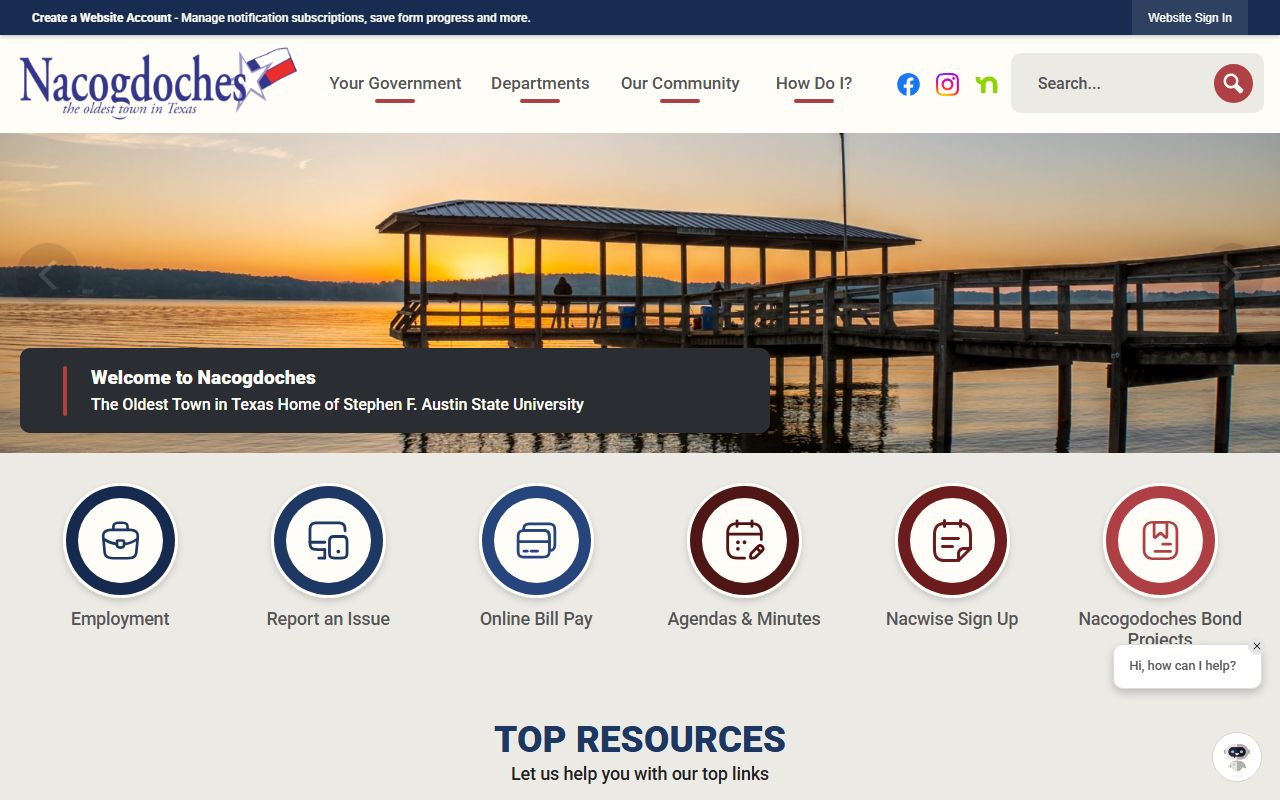
Task: Dismiss the chat greeting bubble X
Action: (x=1257, y=646)
